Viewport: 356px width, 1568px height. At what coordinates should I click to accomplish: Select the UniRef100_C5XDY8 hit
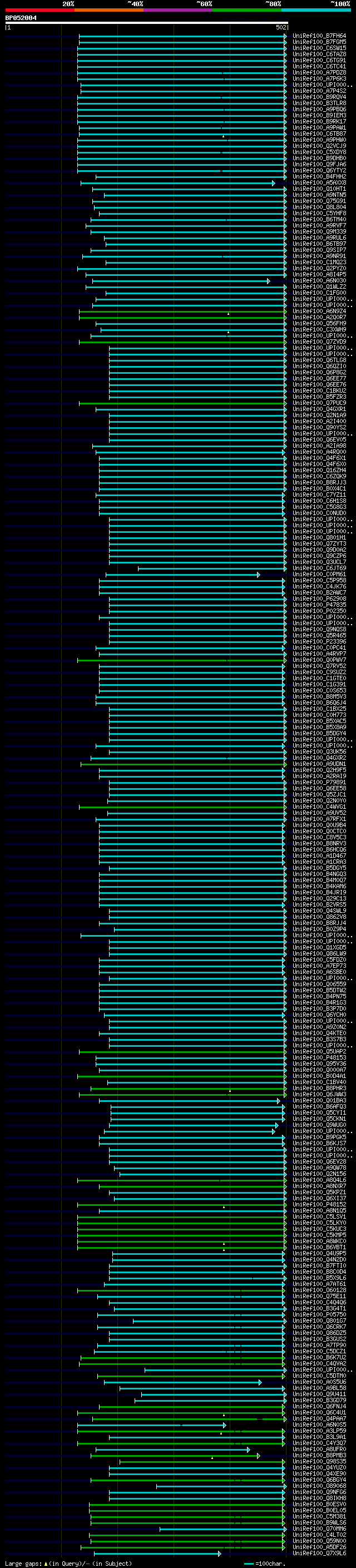(319, 152)
